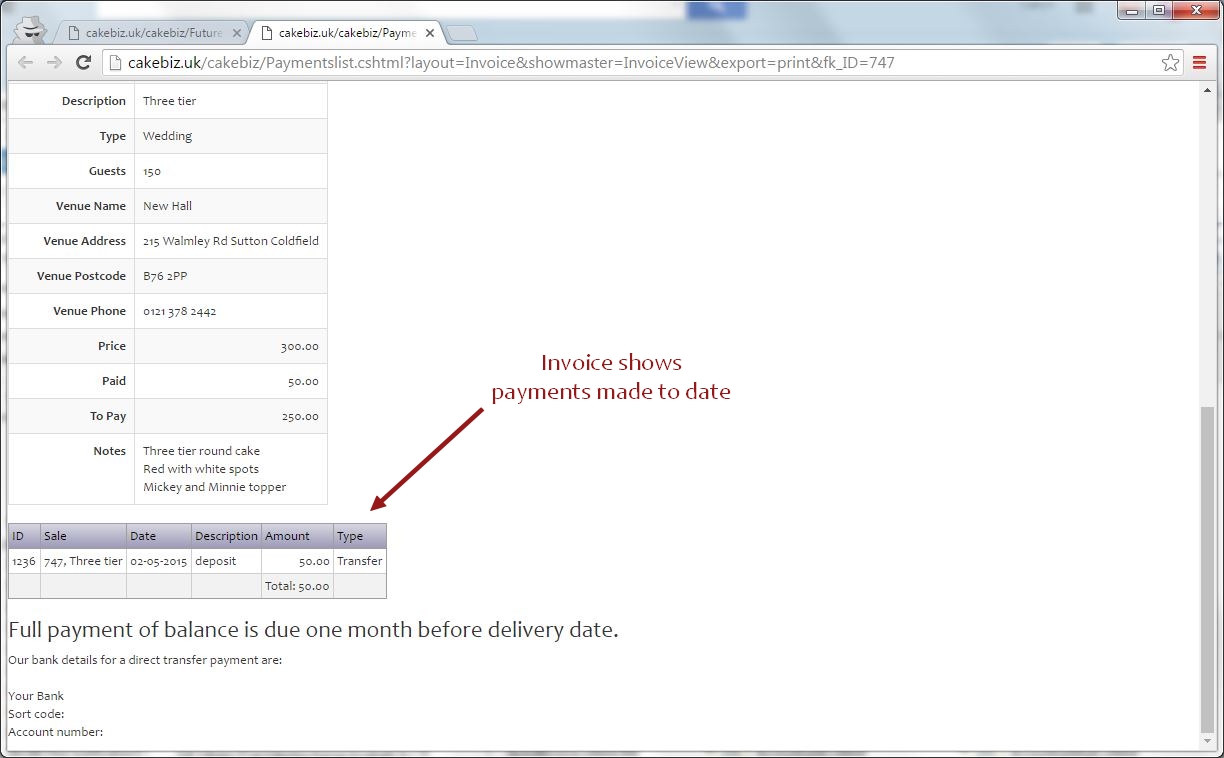Screen dimensions: 1224x758
Task: Reload the Paymentslist invoice page
Action: pos(84,62)
